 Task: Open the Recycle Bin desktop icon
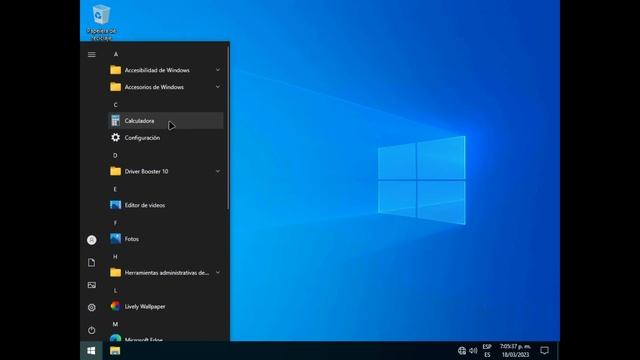coord(101,22)
